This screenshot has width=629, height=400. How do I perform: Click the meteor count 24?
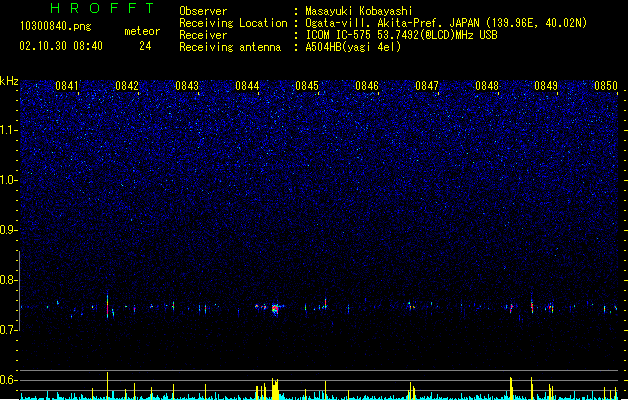[x=145, y=46]
